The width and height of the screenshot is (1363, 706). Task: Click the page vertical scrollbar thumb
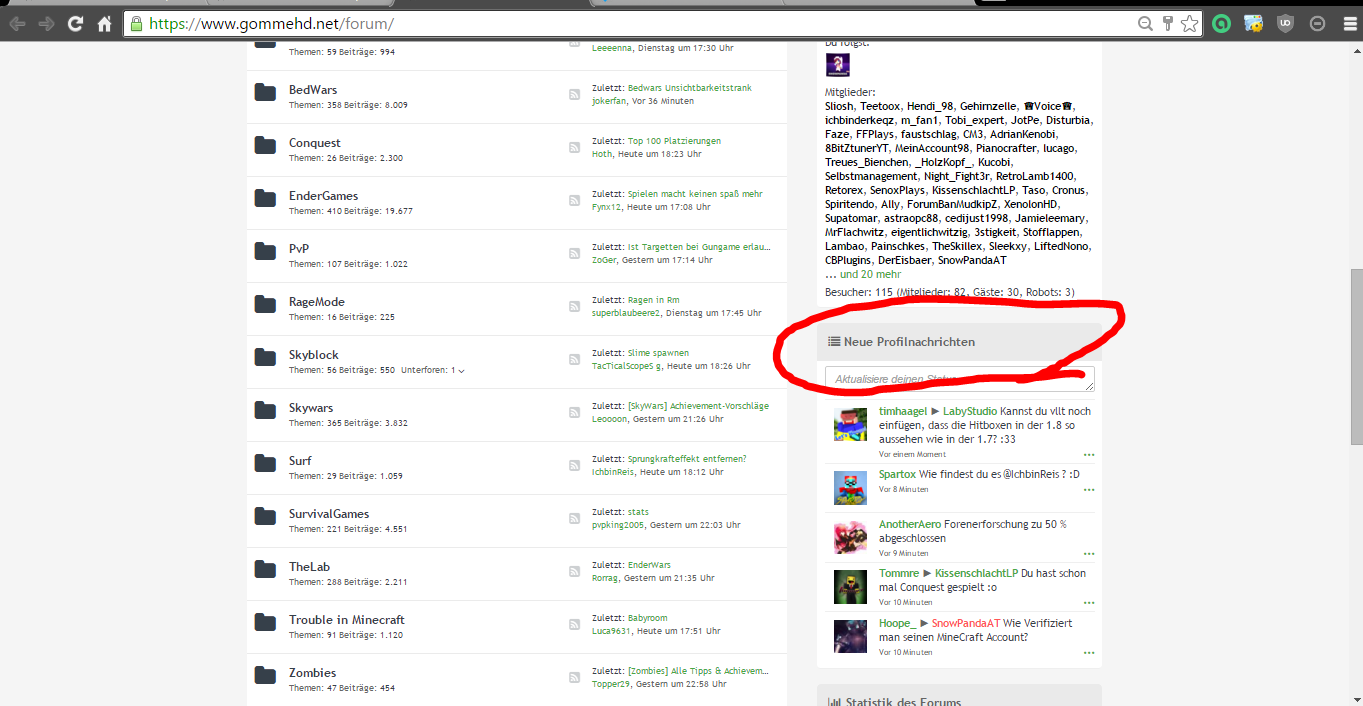(1356, 356)
